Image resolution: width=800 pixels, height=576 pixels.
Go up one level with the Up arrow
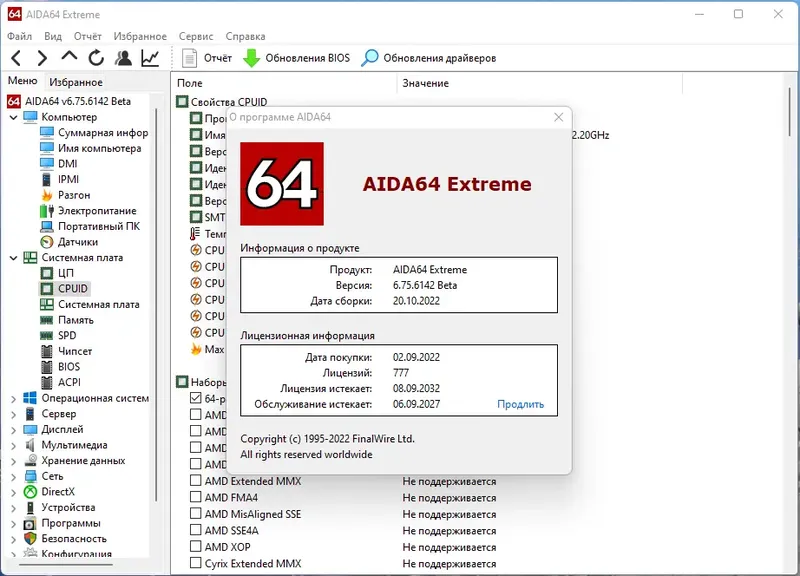69,56
